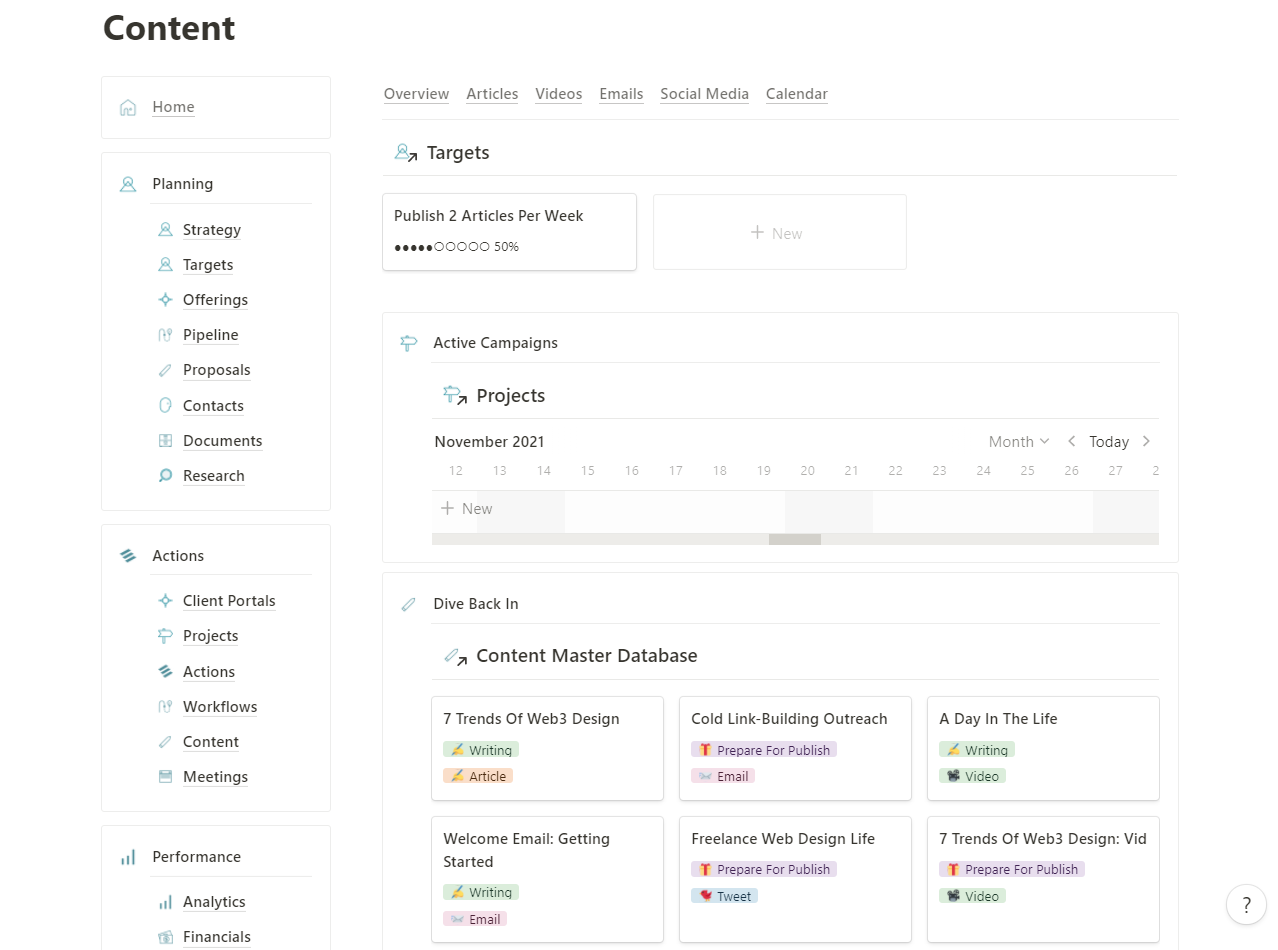Click the Workflows icon under Actions
Image resolution: width=1278 pixels, height=950 pixels.
164,707
